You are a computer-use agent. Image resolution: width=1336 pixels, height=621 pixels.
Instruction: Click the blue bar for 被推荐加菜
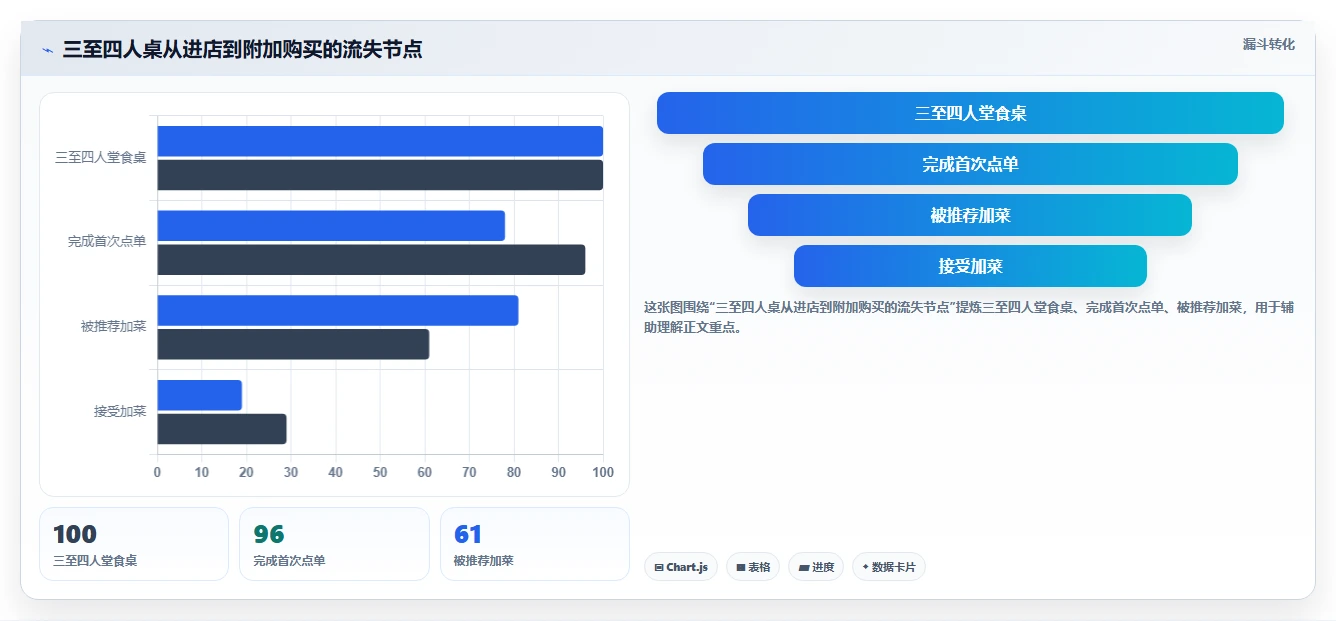(338, 310)
